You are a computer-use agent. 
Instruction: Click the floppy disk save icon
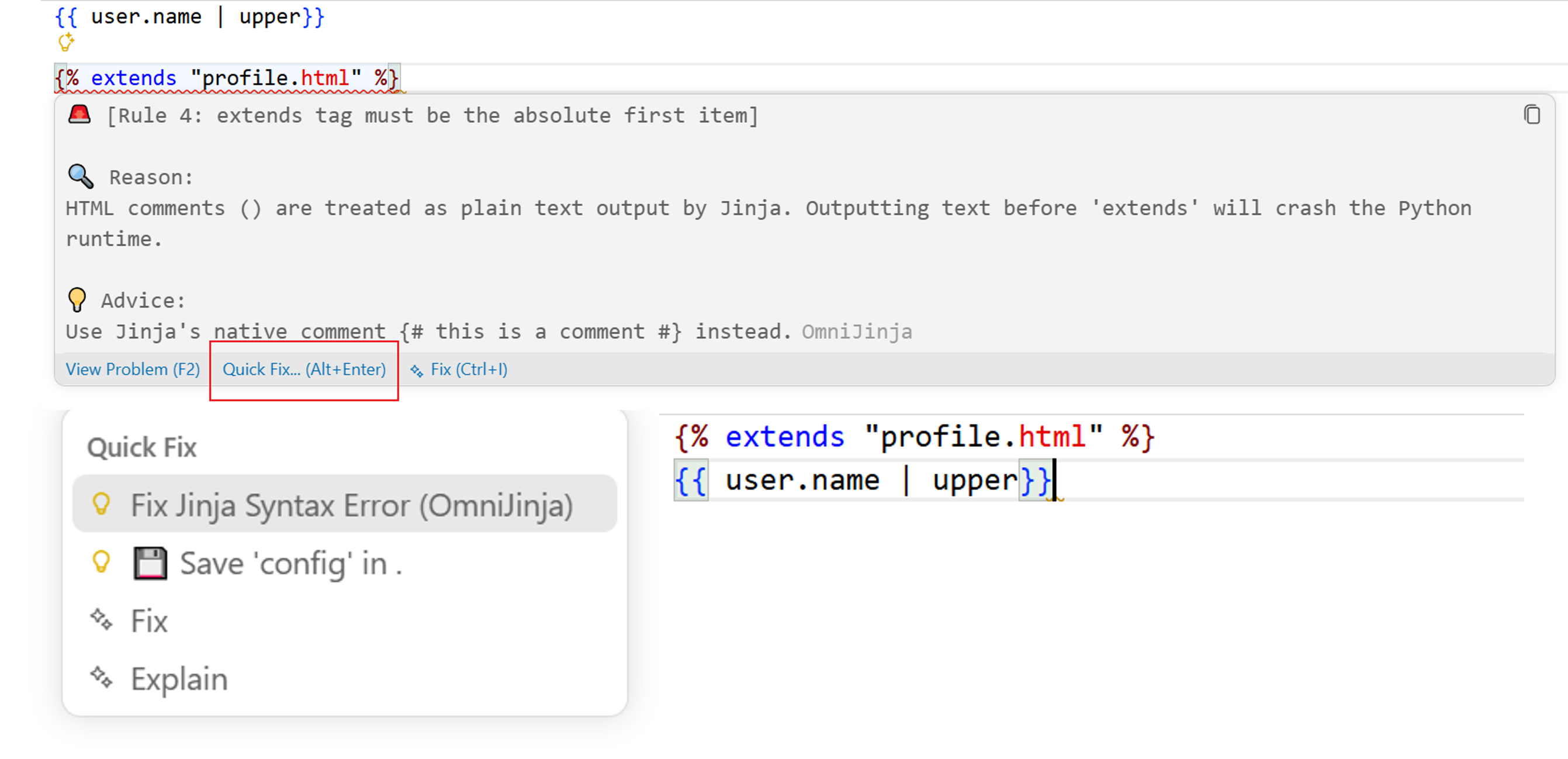coord(150,563)
